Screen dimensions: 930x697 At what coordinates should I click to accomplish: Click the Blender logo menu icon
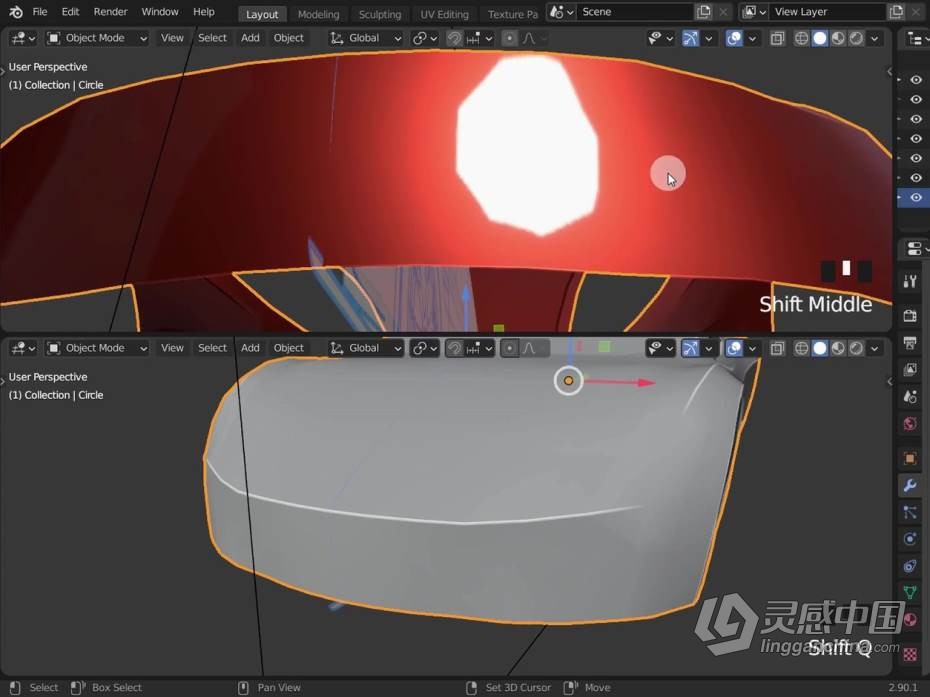16,12
